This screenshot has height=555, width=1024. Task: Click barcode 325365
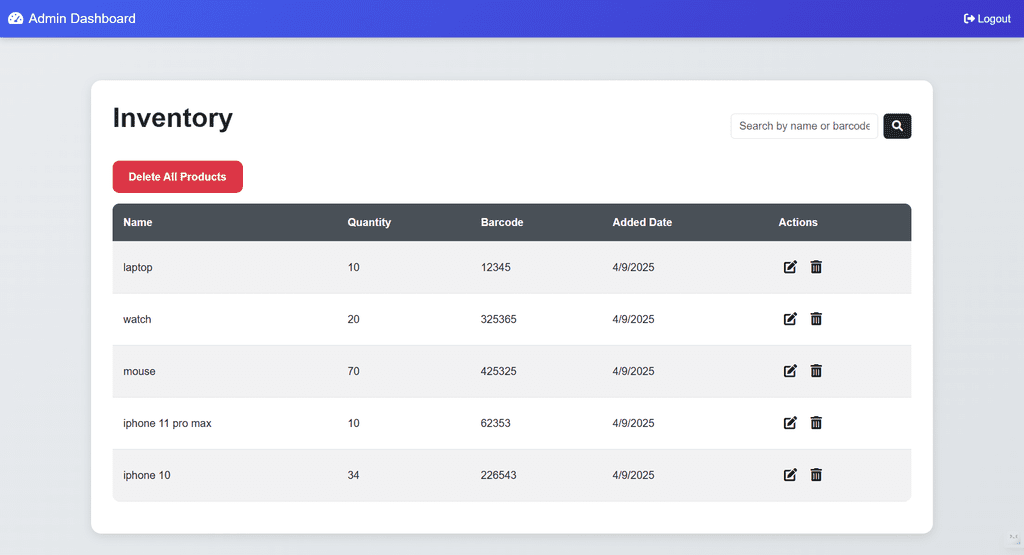(498, 319)
